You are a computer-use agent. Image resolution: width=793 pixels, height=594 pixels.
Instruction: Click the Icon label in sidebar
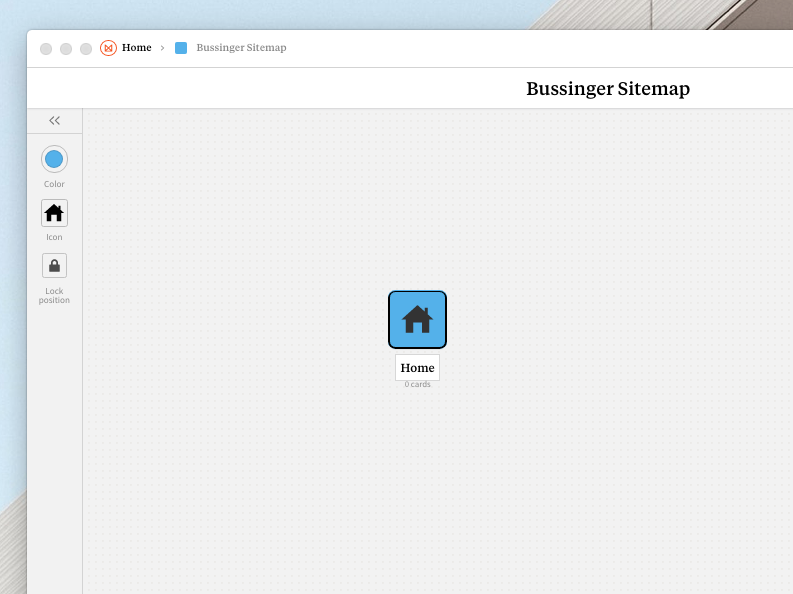[x=54, y=237]
